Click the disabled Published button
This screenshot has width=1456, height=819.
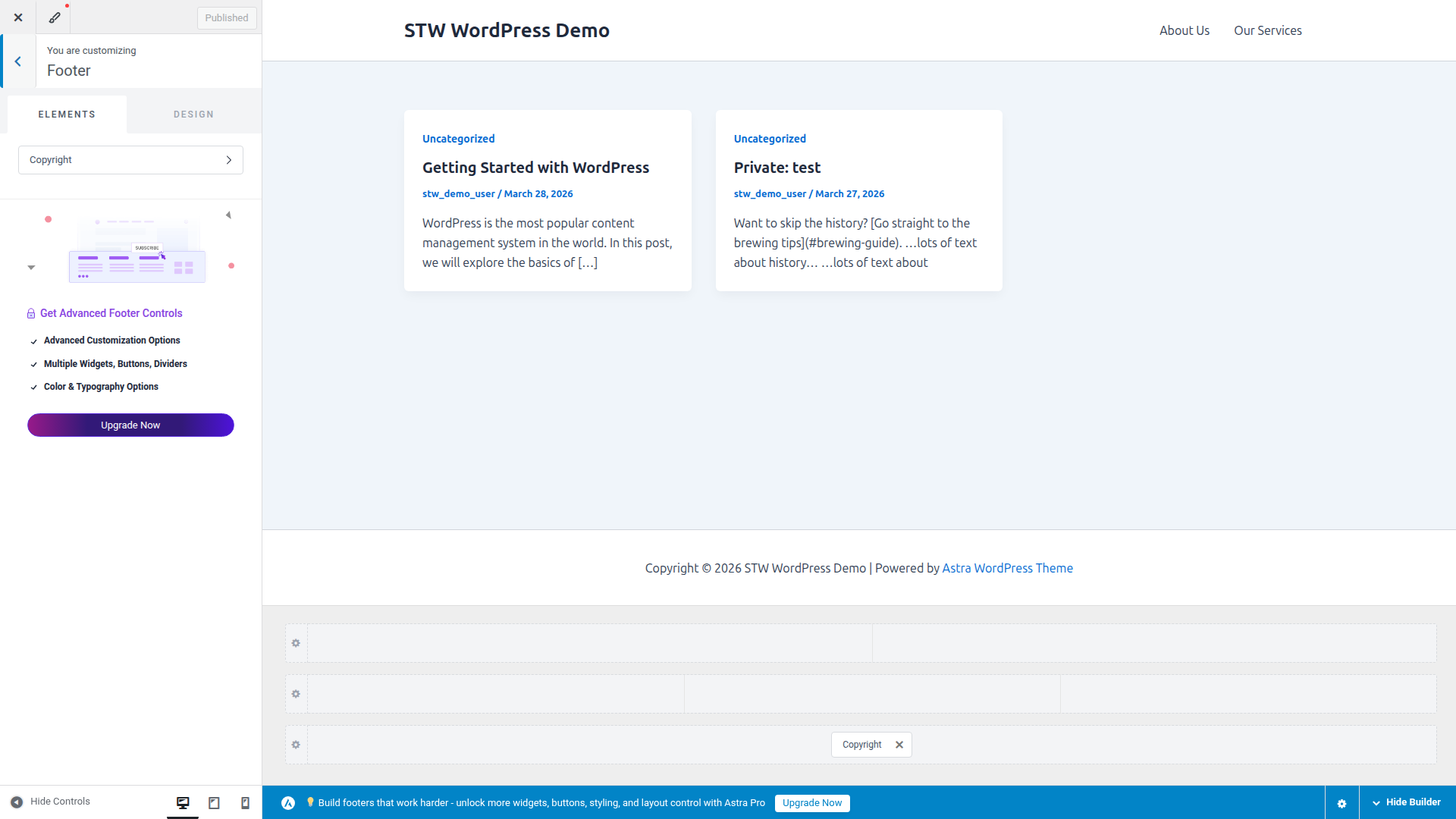[x=227, y=18]
